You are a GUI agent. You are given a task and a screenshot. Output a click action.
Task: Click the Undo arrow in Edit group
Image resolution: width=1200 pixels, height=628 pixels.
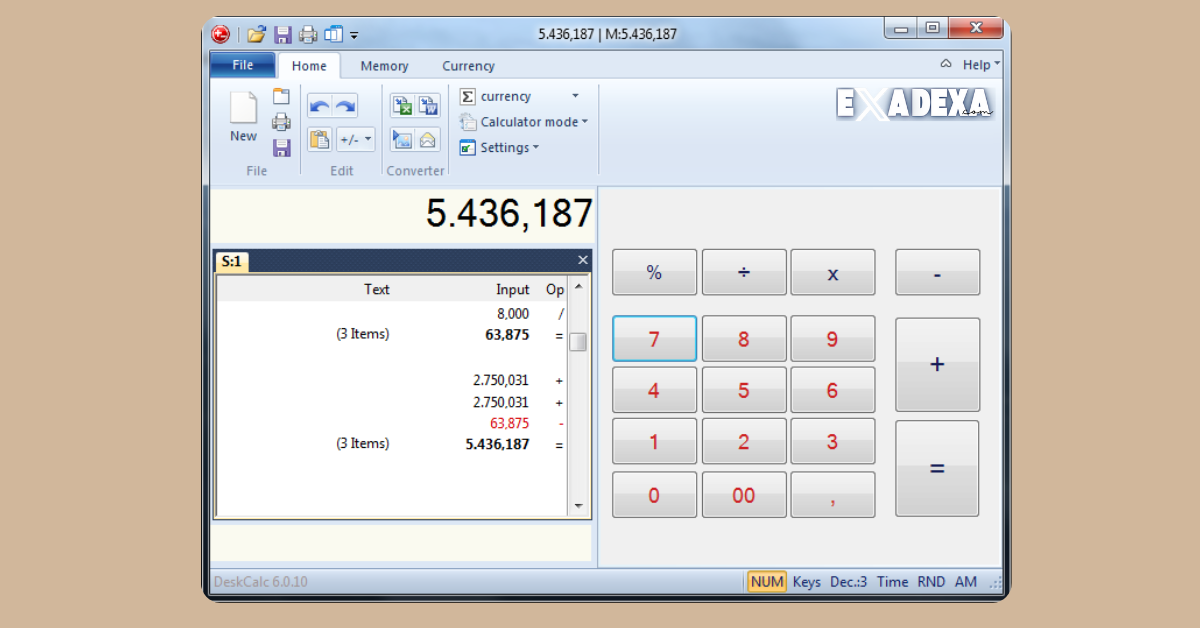pyautogui.click(x=320, y=105)
